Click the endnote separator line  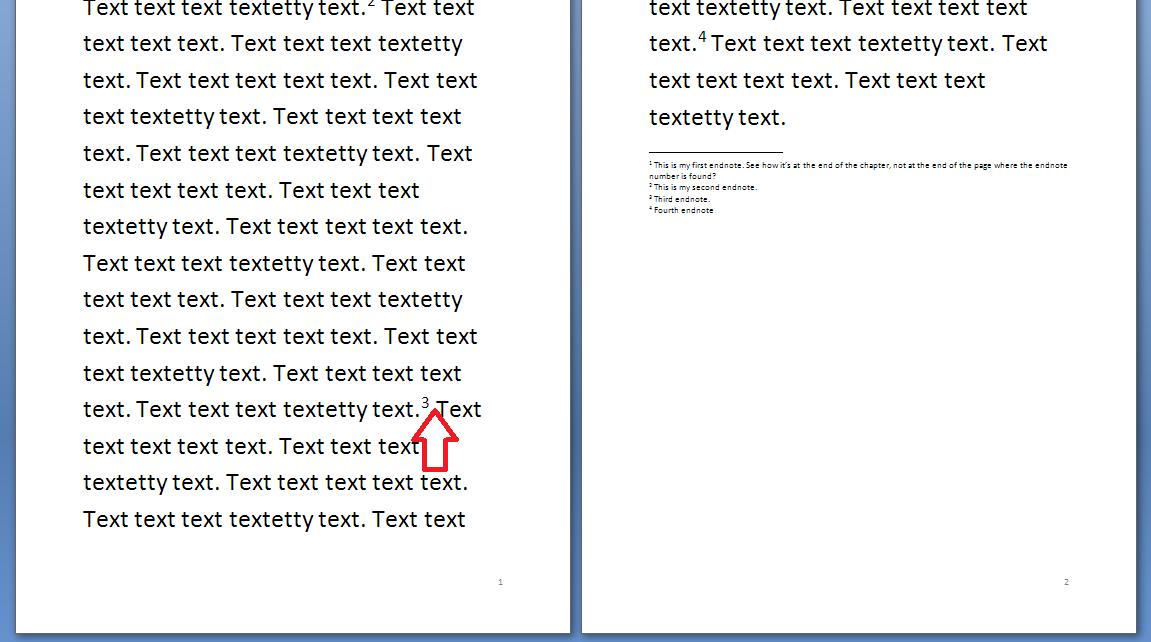coord(715,152)
